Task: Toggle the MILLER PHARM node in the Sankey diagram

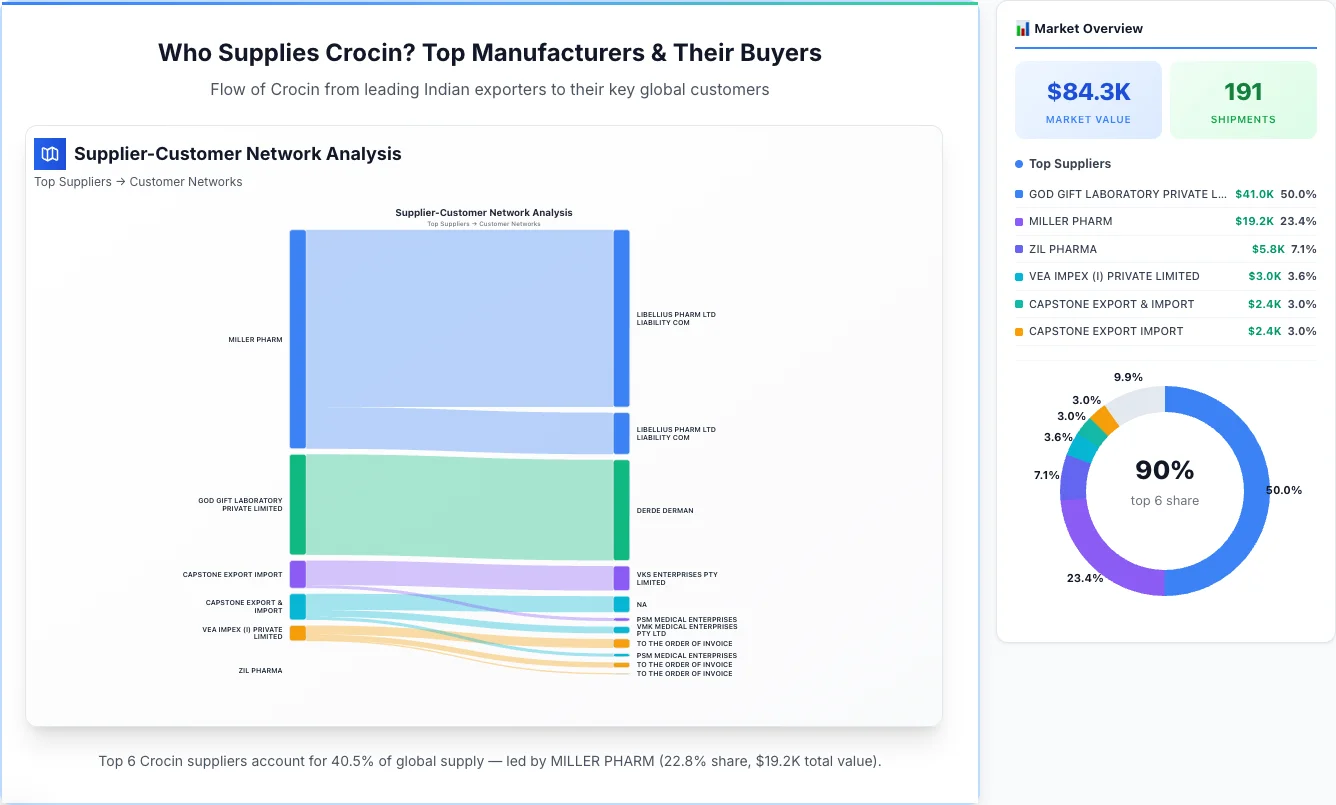Action: [x=296, y=338]
